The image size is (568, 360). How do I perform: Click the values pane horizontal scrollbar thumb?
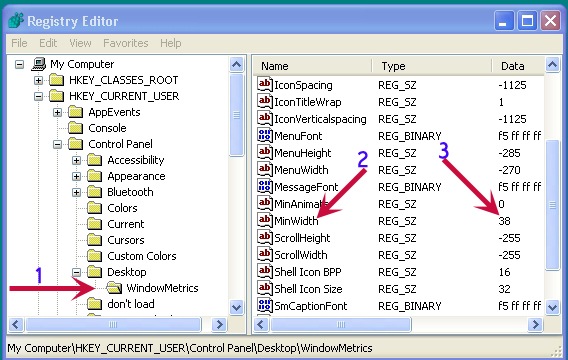click(x=341, y=325)
